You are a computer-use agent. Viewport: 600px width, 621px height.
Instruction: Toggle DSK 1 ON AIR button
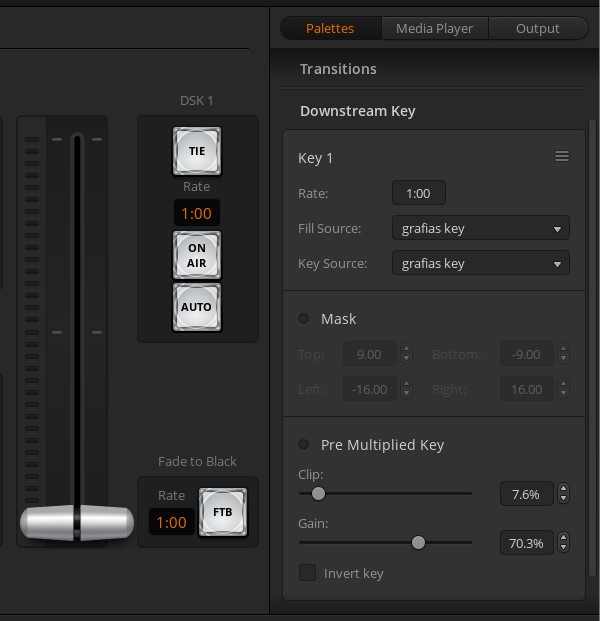(x=196, y=255)
